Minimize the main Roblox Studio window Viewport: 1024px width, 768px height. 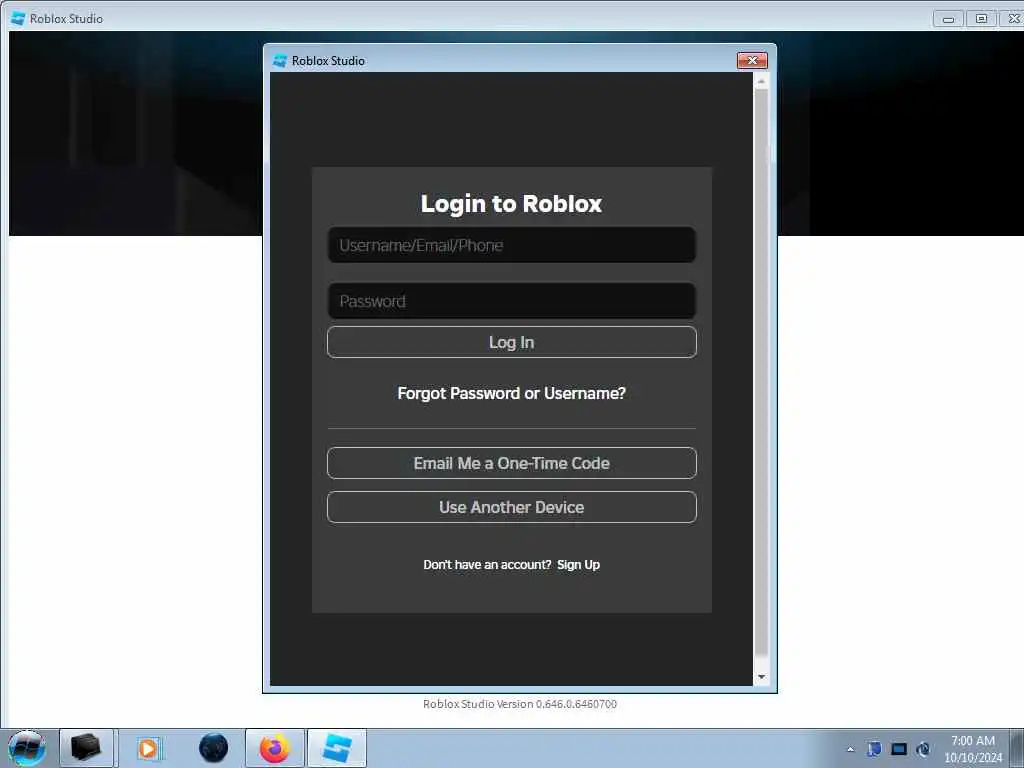coord(948,19)
